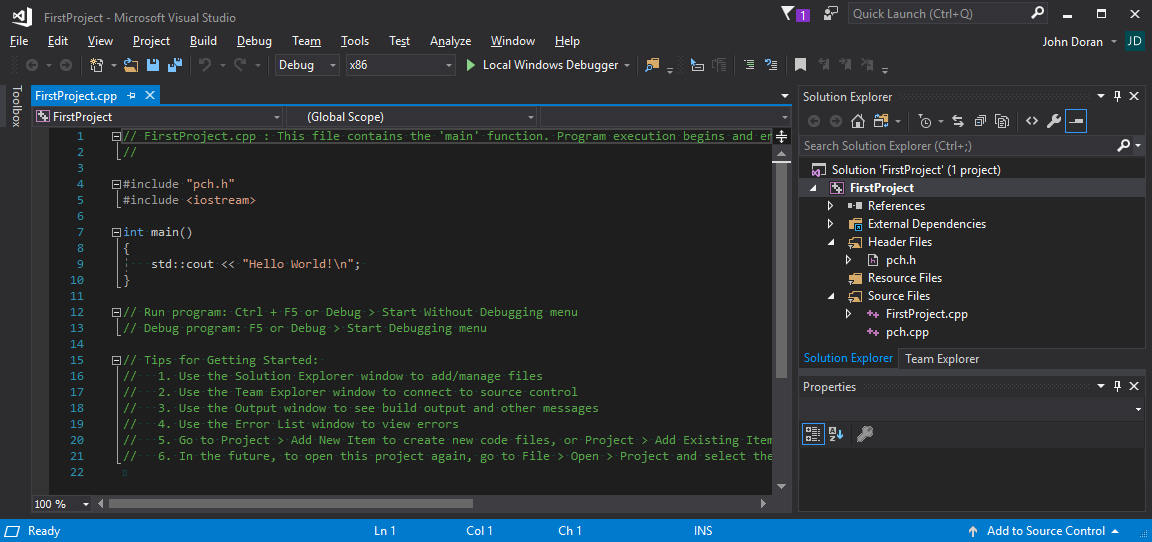Image resolution: width=1152 pixels, height=542 pixels.
Task: Switch Solution Explorer views icon
Action: pos(879,121)
